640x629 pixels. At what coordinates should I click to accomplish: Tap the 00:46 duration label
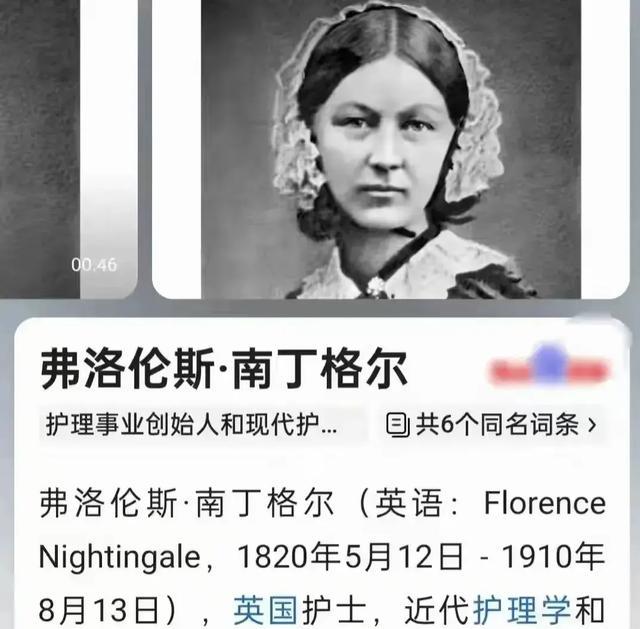[94, 265]
